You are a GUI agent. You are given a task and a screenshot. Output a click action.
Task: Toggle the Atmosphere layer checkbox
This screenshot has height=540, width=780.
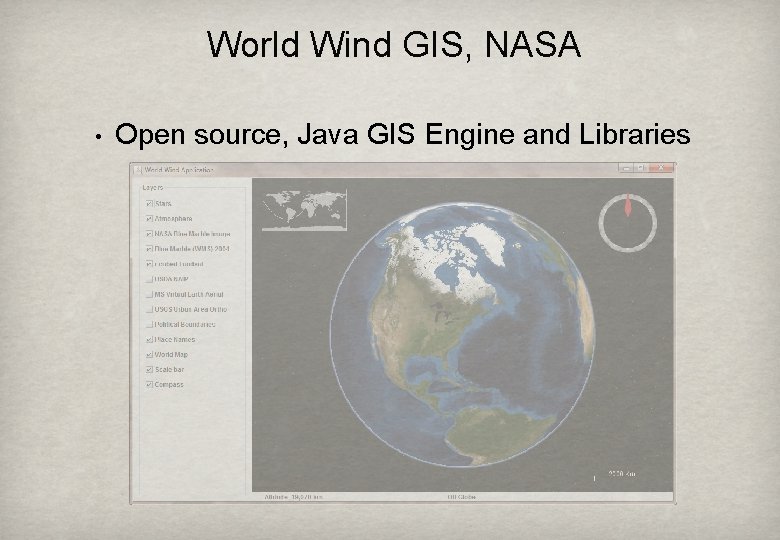tap(149, 219)
